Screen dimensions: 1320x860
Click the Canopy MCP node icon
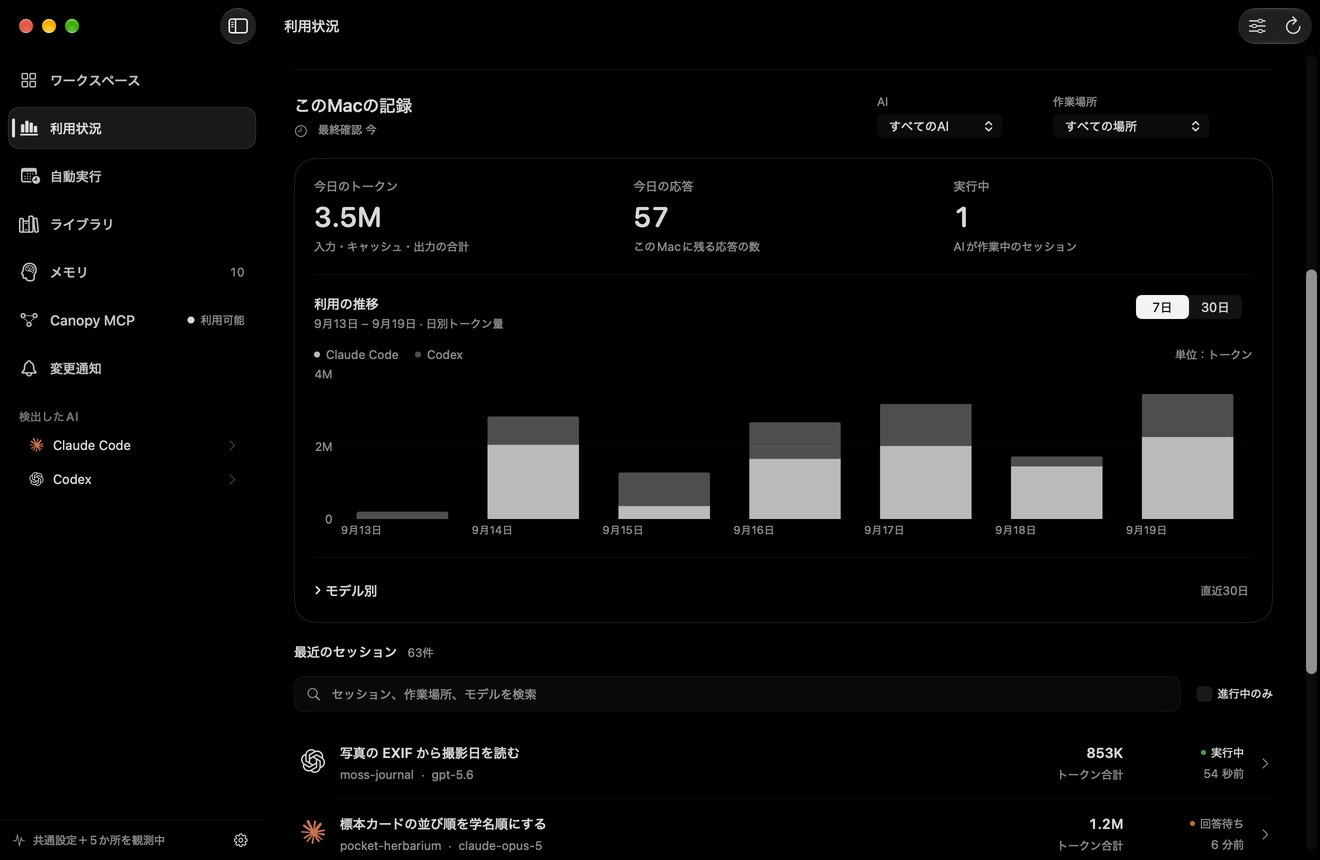click(x=29, y=320)
